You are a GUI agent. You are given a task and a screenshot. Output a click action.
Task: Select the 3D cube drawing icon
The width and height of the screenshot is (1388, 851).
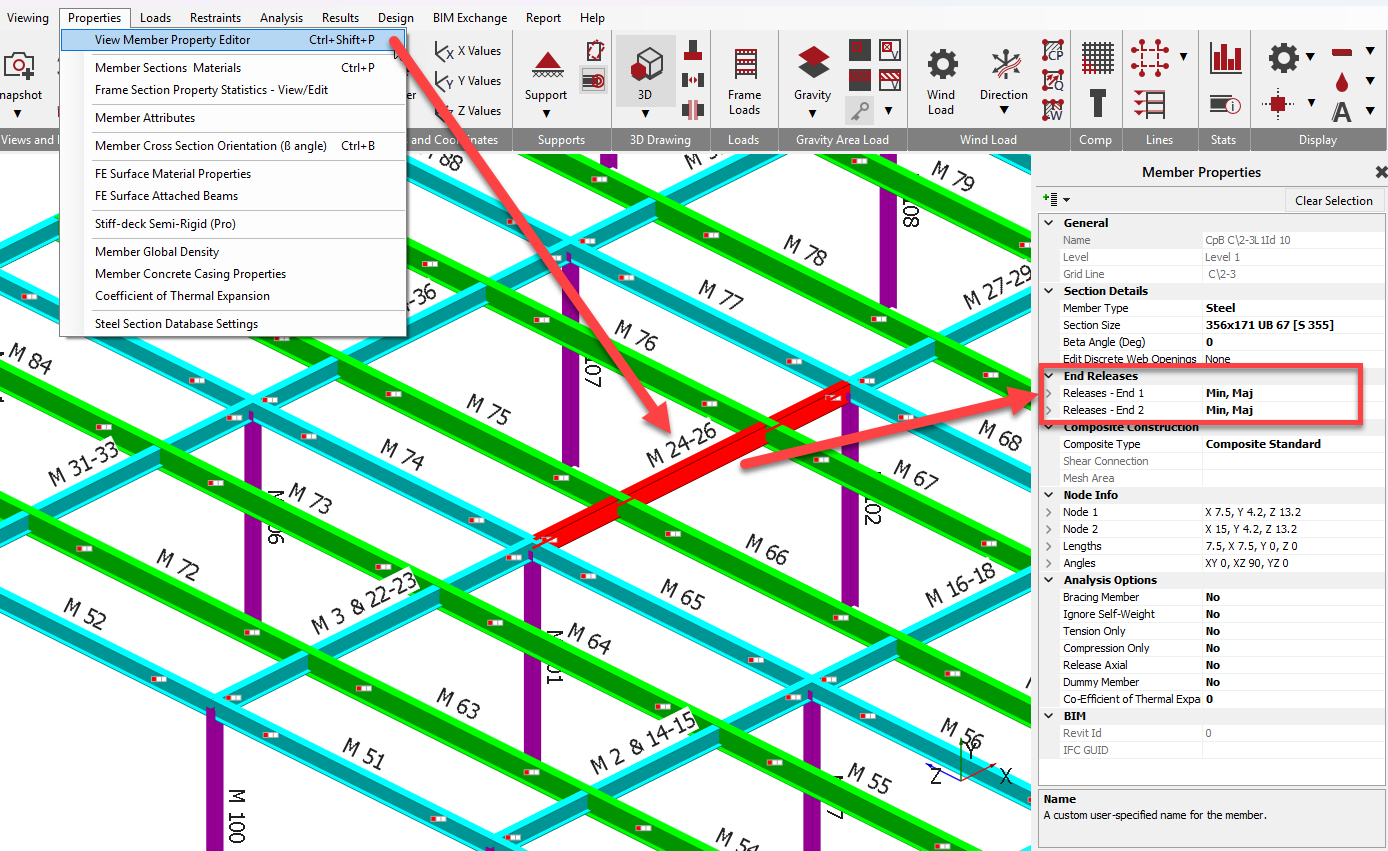coord(645,64)
